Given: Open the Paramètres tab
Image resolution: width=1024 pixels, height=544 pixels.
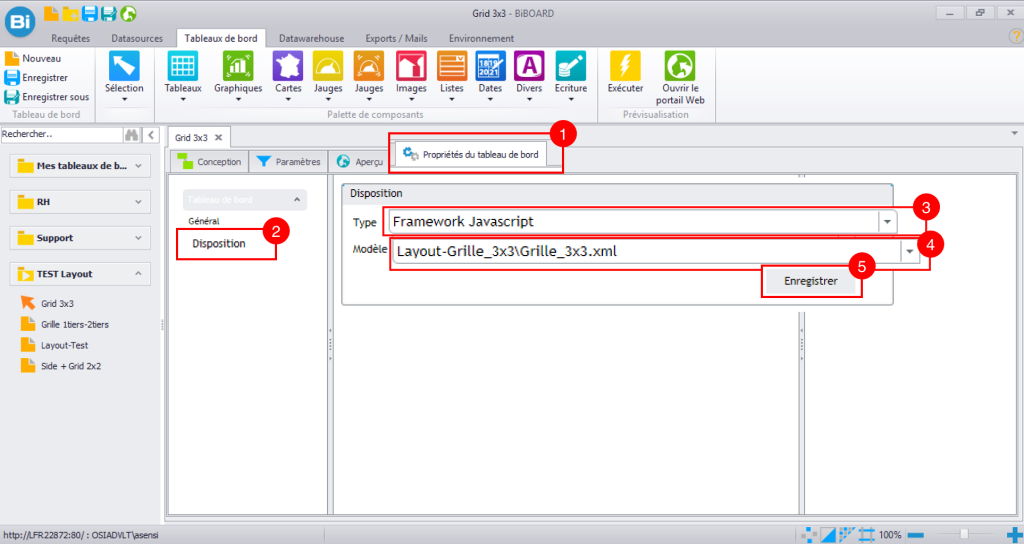Looking at the screenshot, I should click(288, 162).
